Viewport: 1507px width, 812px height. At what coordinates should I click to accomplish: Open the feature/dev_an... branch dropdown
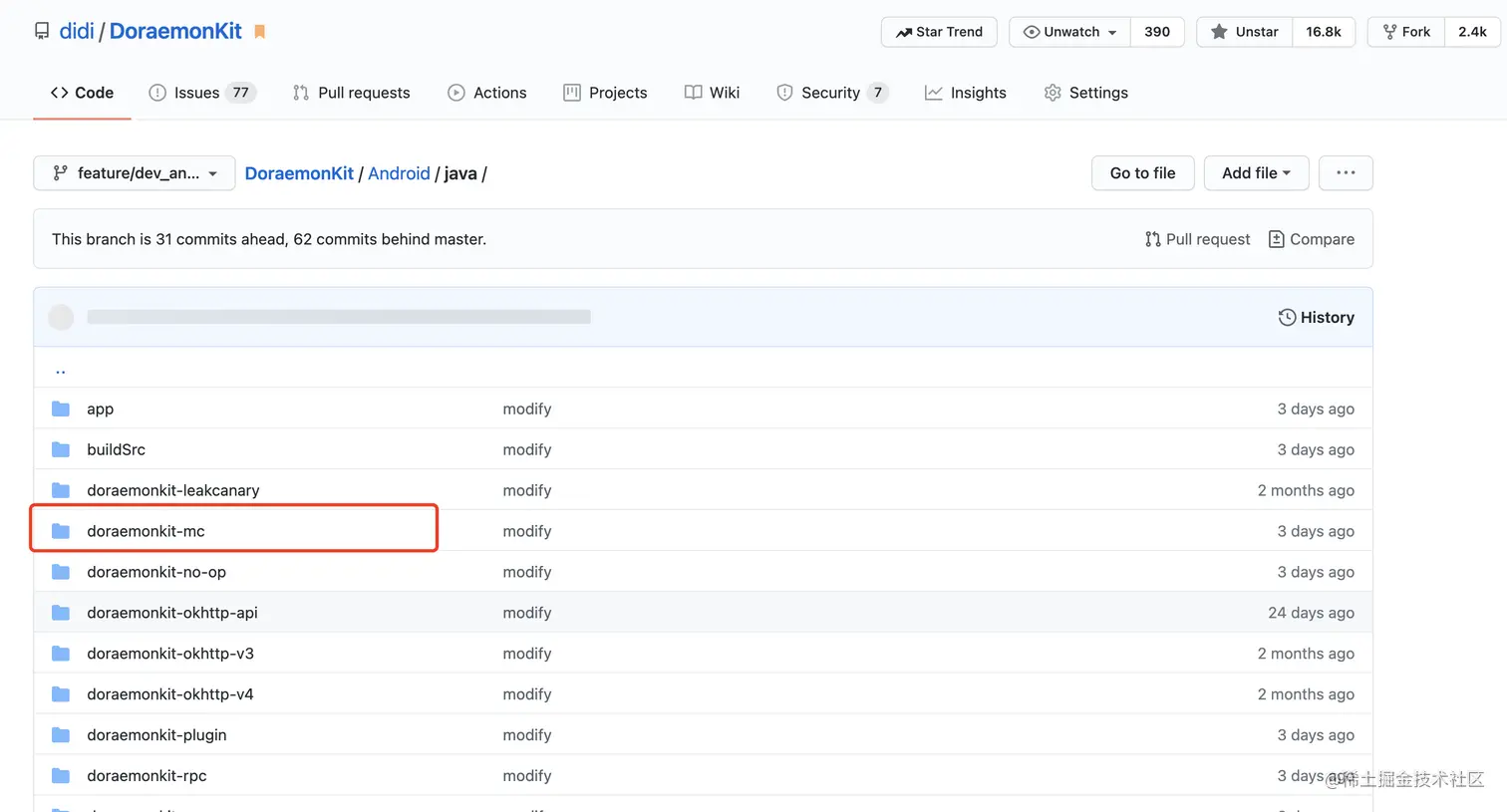(135, 173)
